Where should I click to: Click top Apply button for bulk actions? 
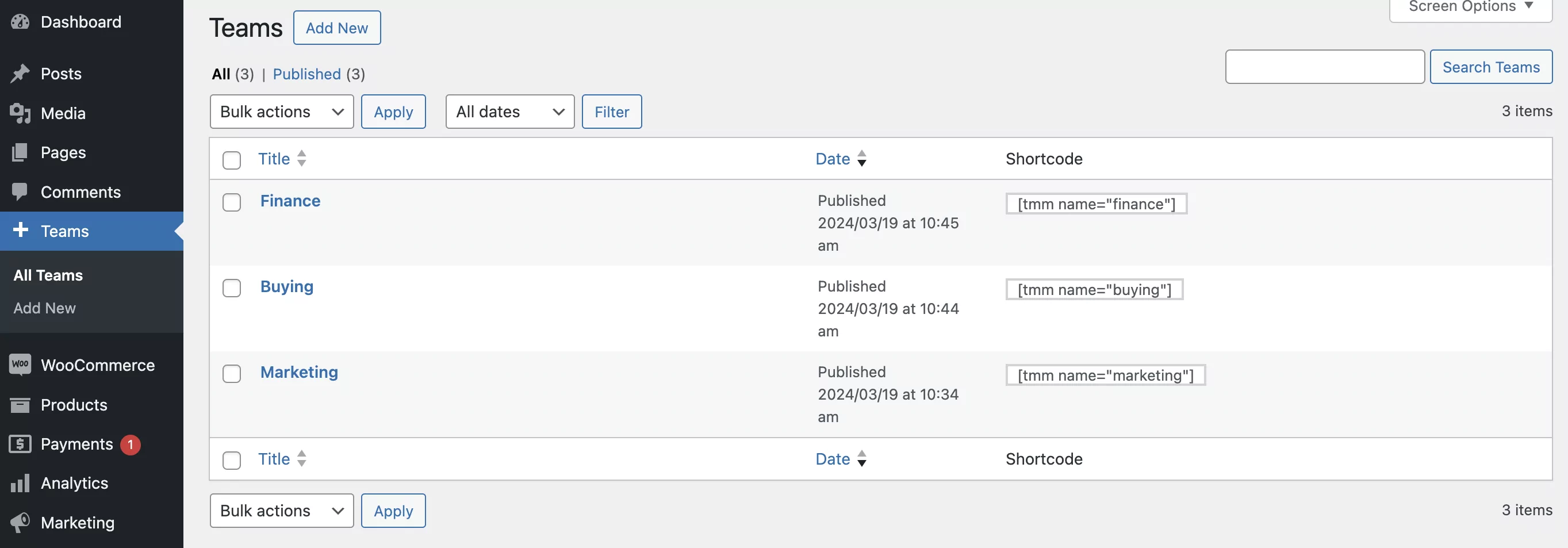click(393, 112)
